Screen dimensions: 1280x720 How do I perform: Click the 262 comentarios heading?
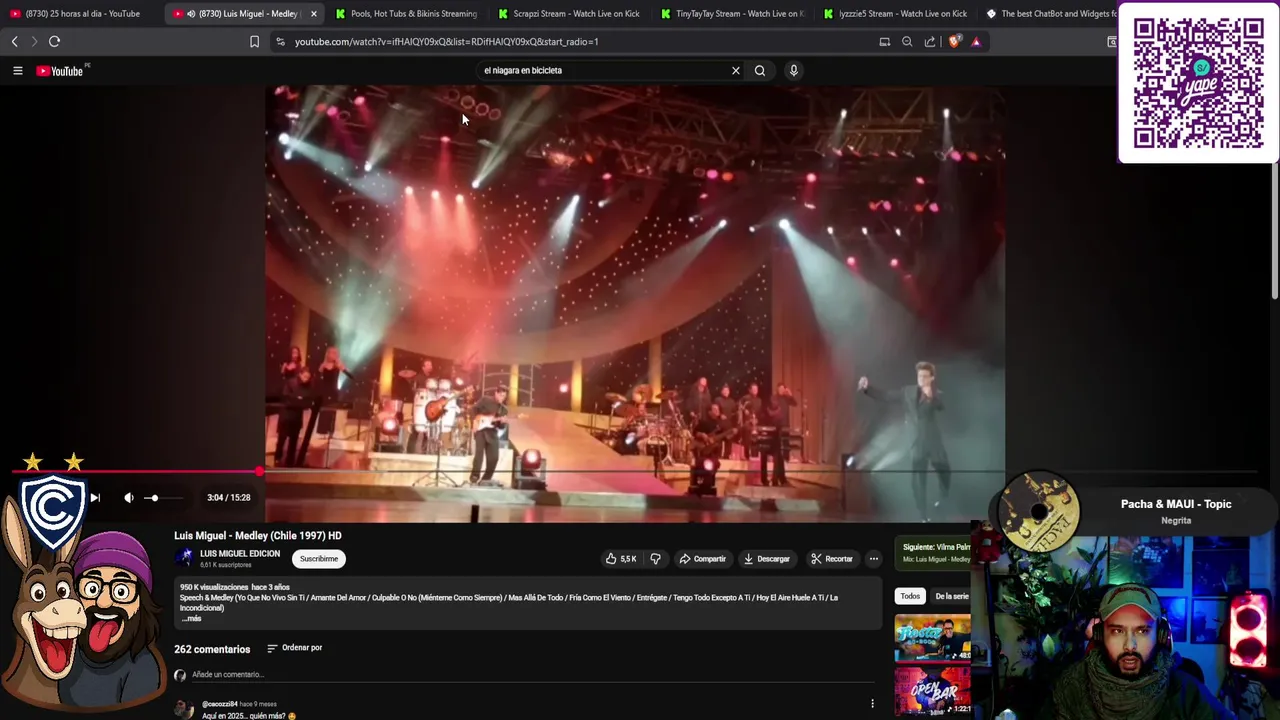coord(212,650)
